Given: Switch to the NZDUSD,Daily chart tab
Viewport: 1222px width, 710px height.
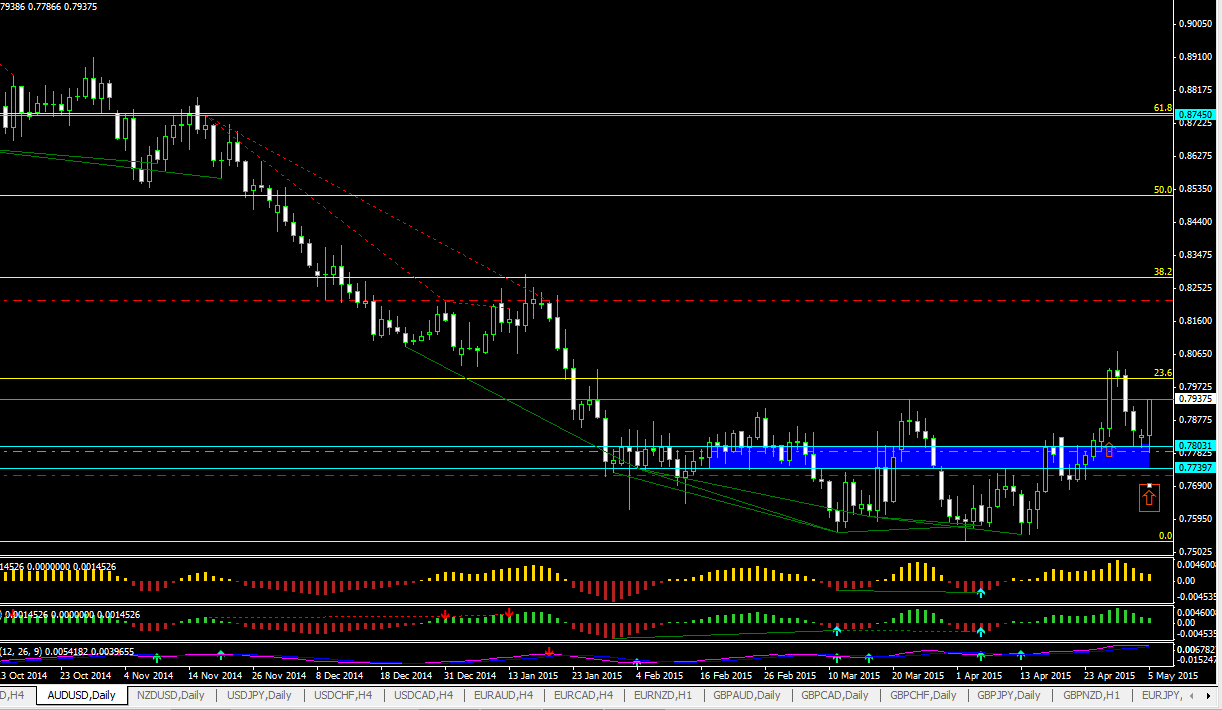Looking at the screenshot, I should [172, 695].
